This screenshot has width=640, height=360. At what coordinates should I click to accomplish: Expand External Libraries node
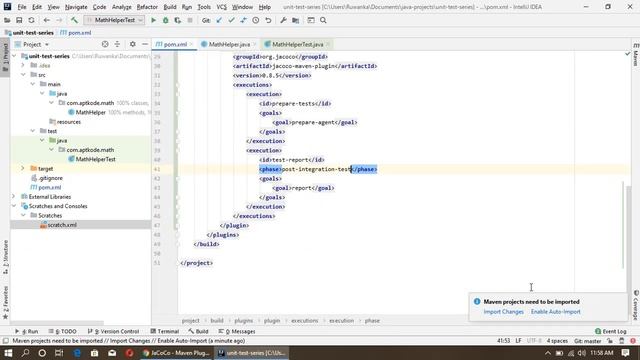(14, 196)
